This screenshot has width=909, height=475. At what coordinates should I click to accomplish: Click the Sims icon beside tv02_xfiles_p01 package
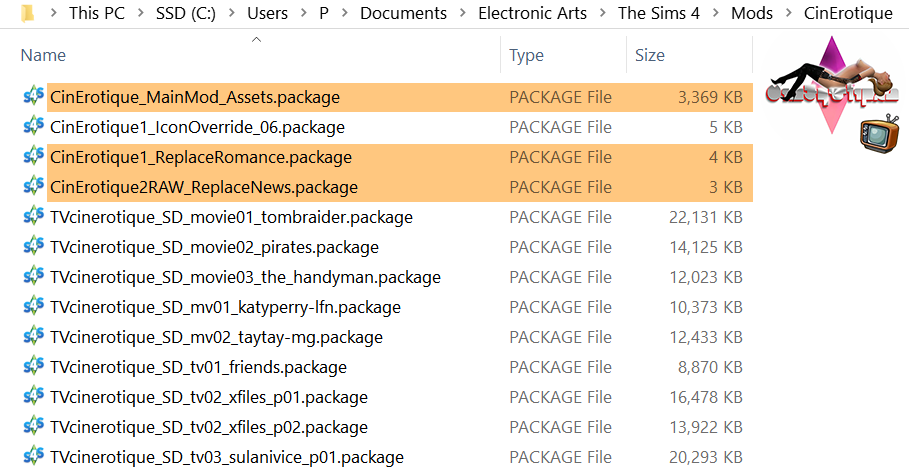(x=34, y=397)
